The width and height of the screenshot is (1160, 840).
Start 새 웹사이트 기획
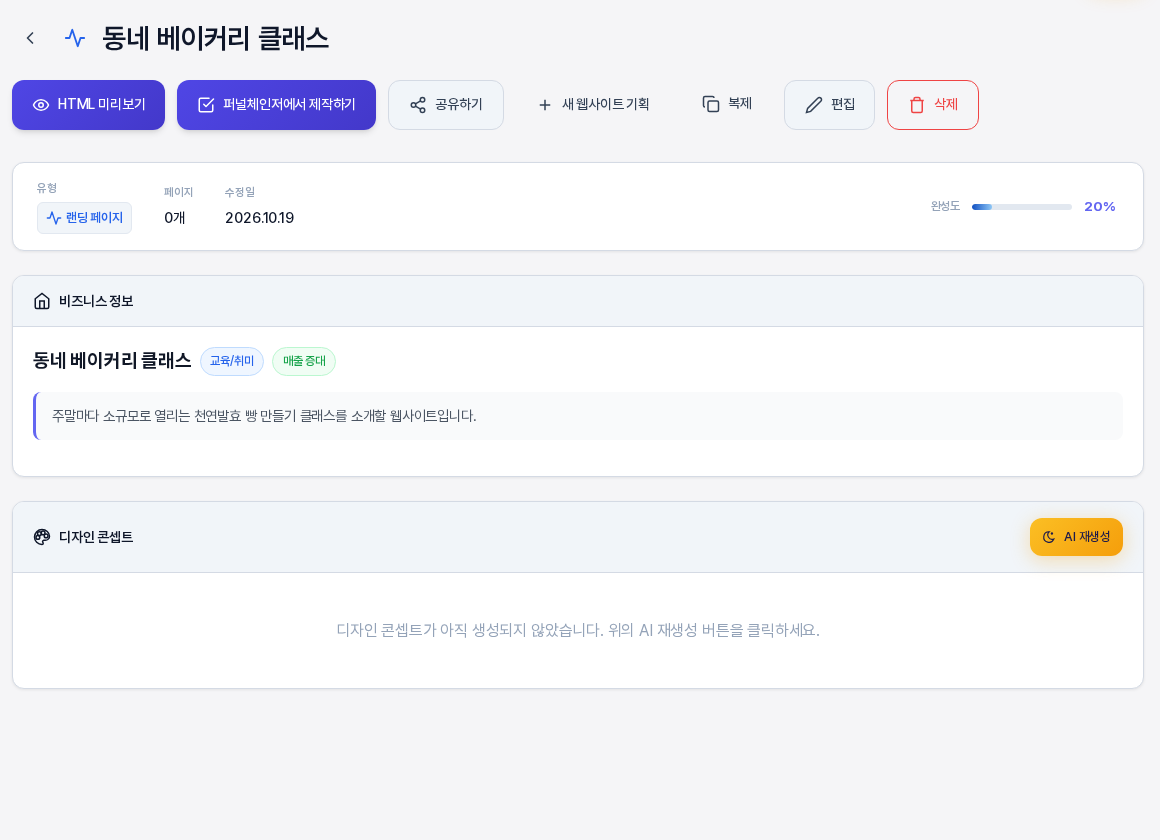[593, 105]
